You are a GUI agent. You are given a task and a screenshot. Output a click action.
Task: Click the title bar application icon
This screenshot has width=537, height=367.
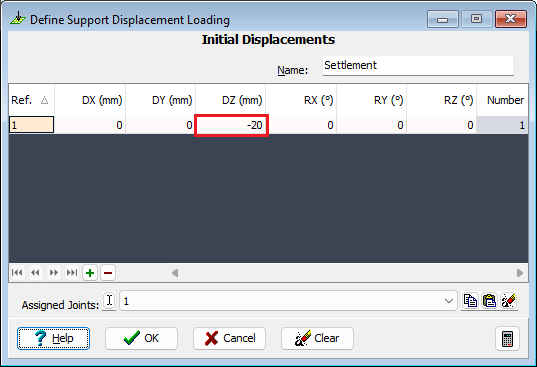pos(18,19)
